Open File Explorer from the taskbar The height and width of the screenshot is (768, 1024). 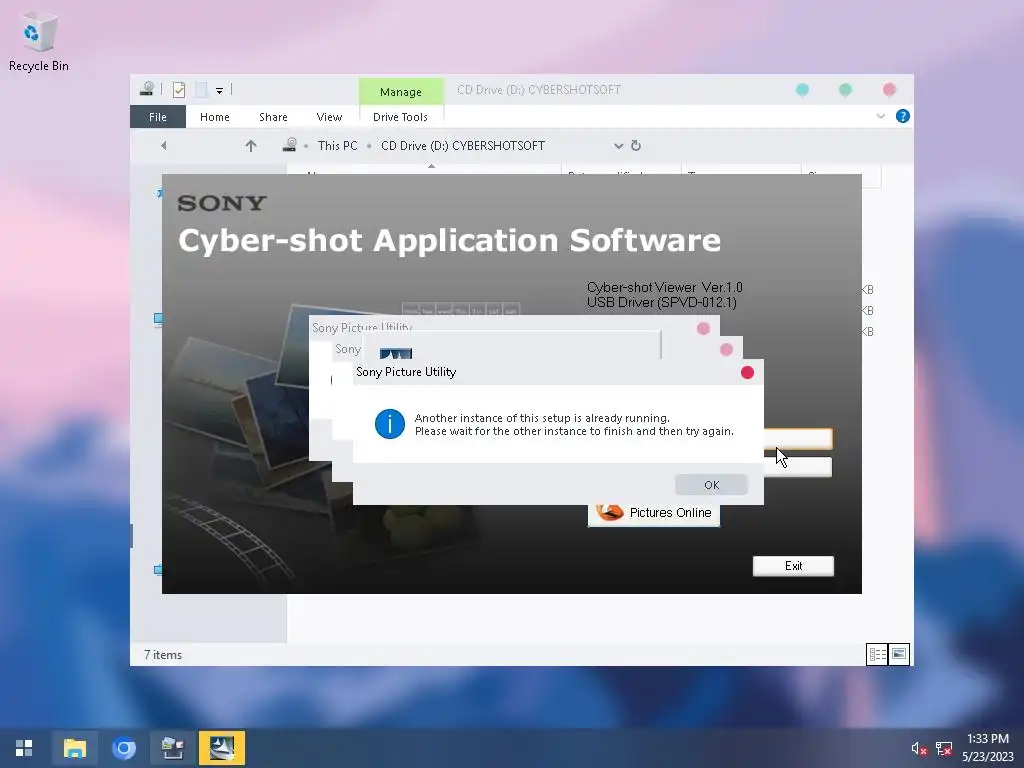[74, 748]
